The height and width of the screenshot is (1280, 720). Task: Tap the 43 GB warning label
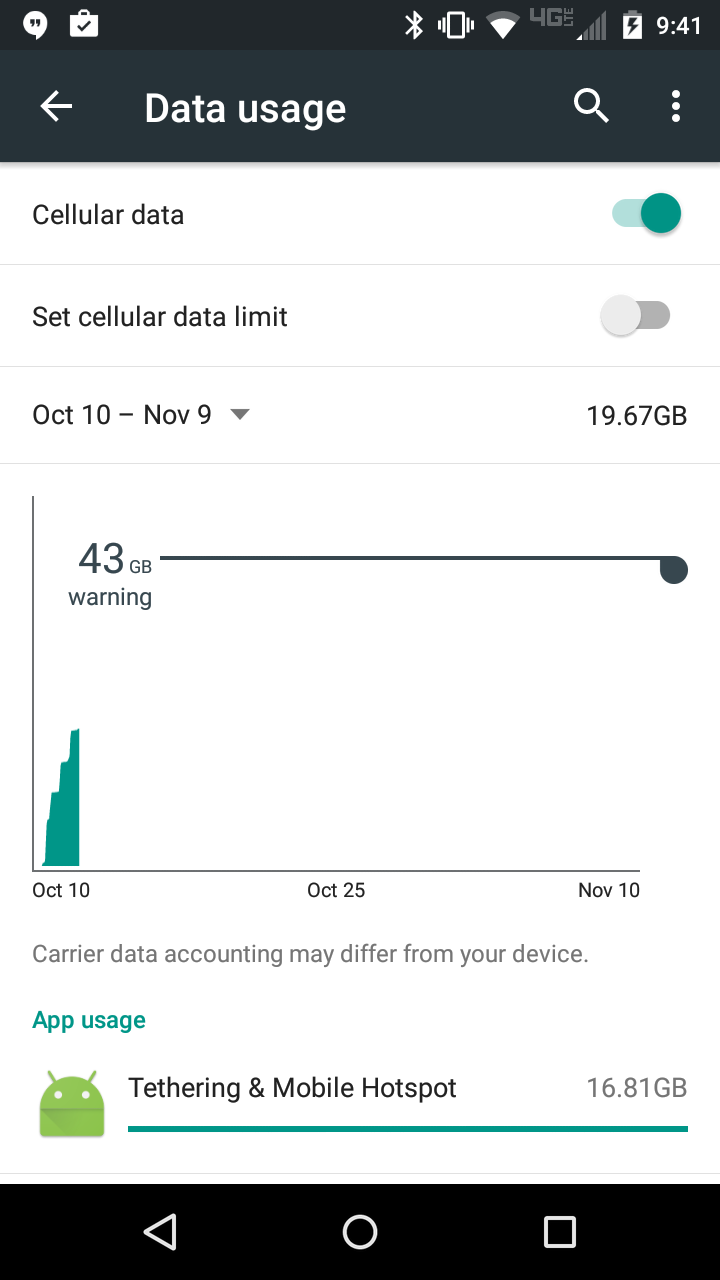[110, 574]
